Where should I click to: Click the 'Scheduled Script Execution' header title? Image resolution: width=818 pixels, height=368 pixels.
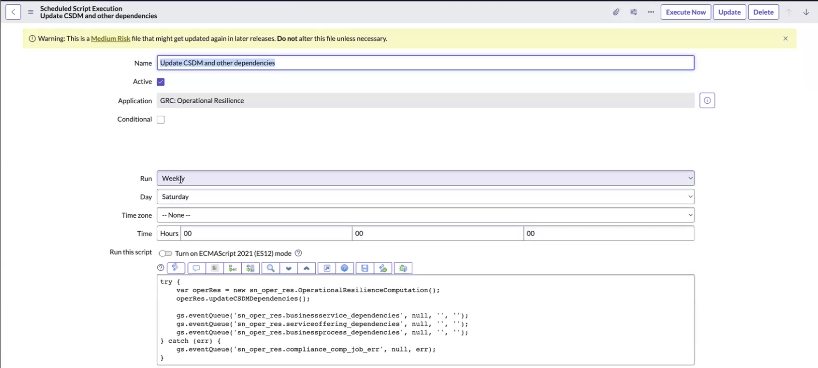[81, 8]
